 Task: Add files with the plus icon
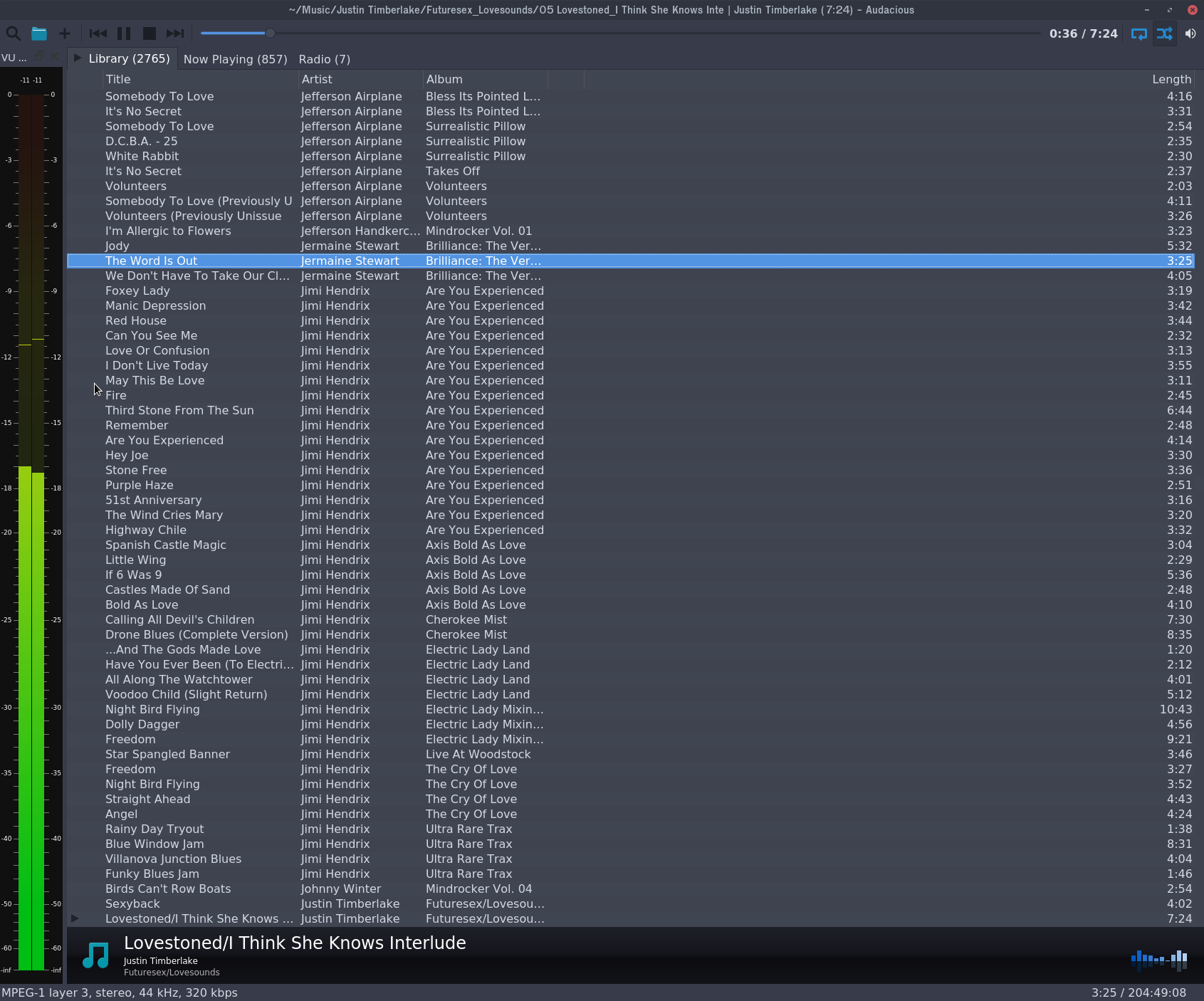tap(65, 33)
